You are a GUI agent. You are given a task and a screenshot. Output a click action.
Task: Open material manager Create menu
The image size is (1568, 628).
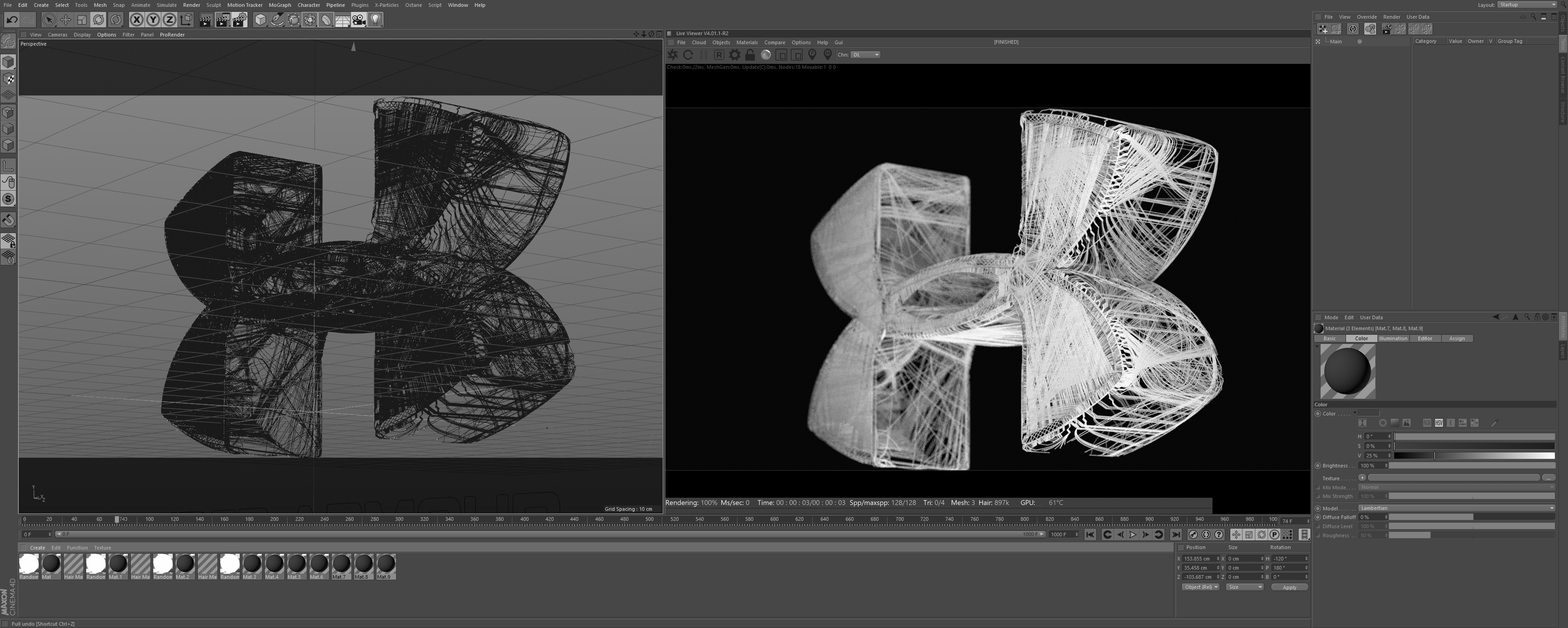(37, 548)
